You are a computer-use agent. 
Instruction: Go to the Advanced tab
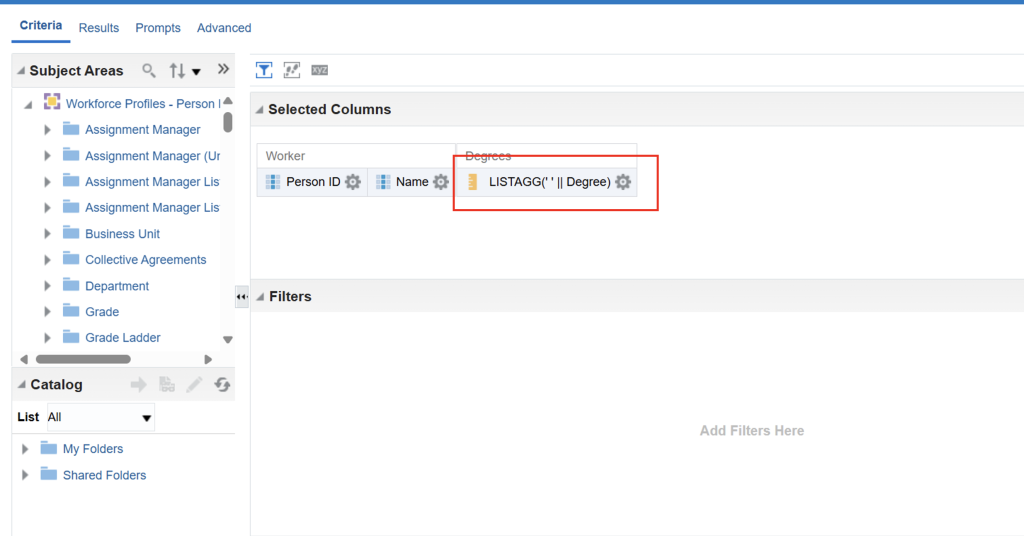pos(224,28)
